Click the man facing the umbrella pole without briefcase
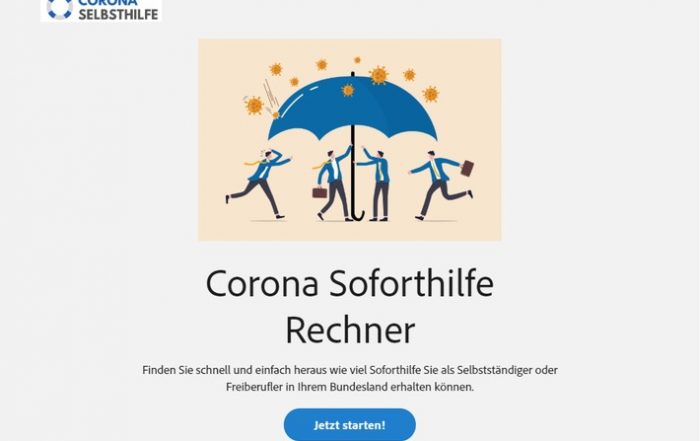 pos(375,184)
